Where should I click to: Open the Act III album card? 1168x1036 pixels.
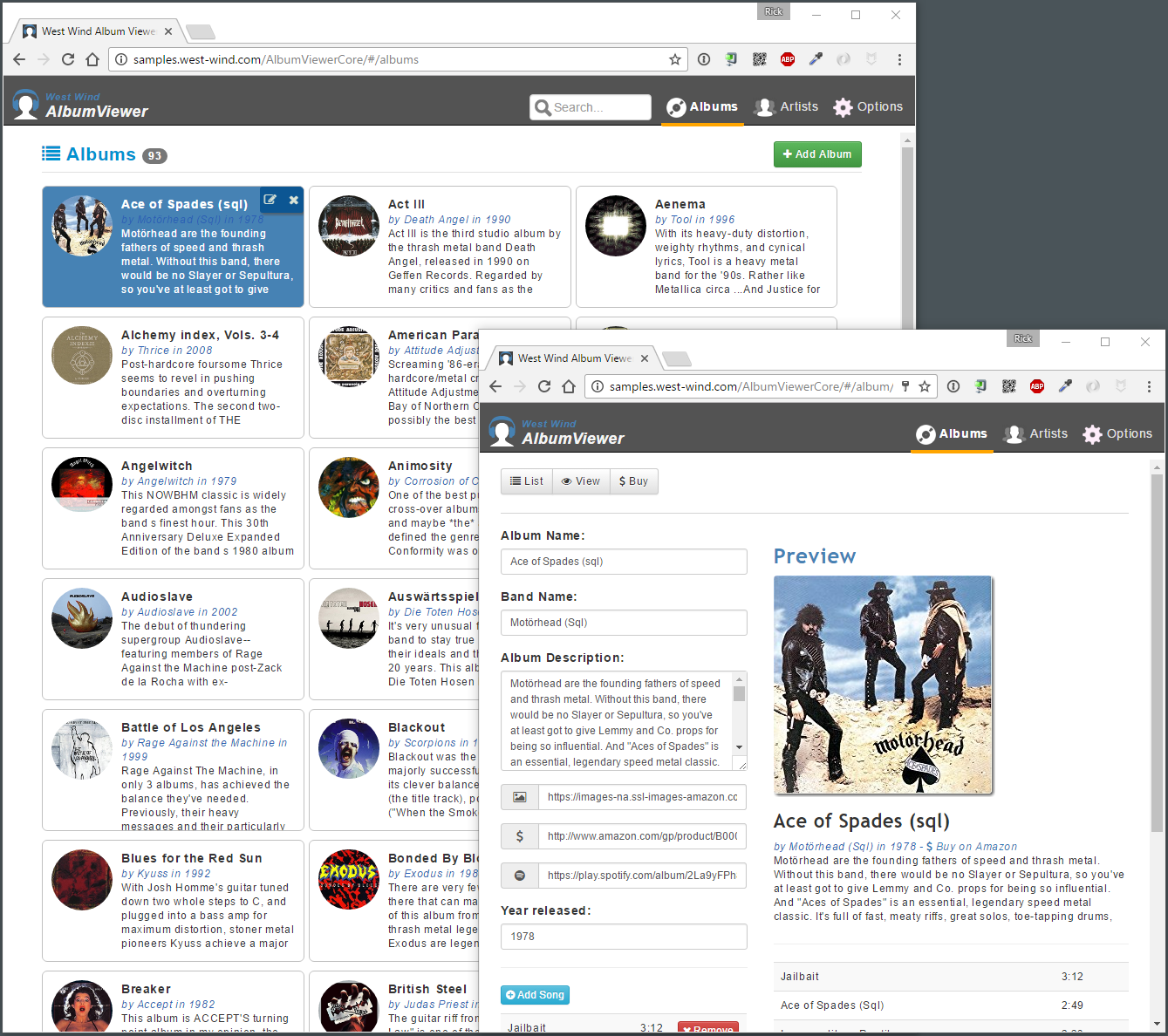click(x=440, y=247)
